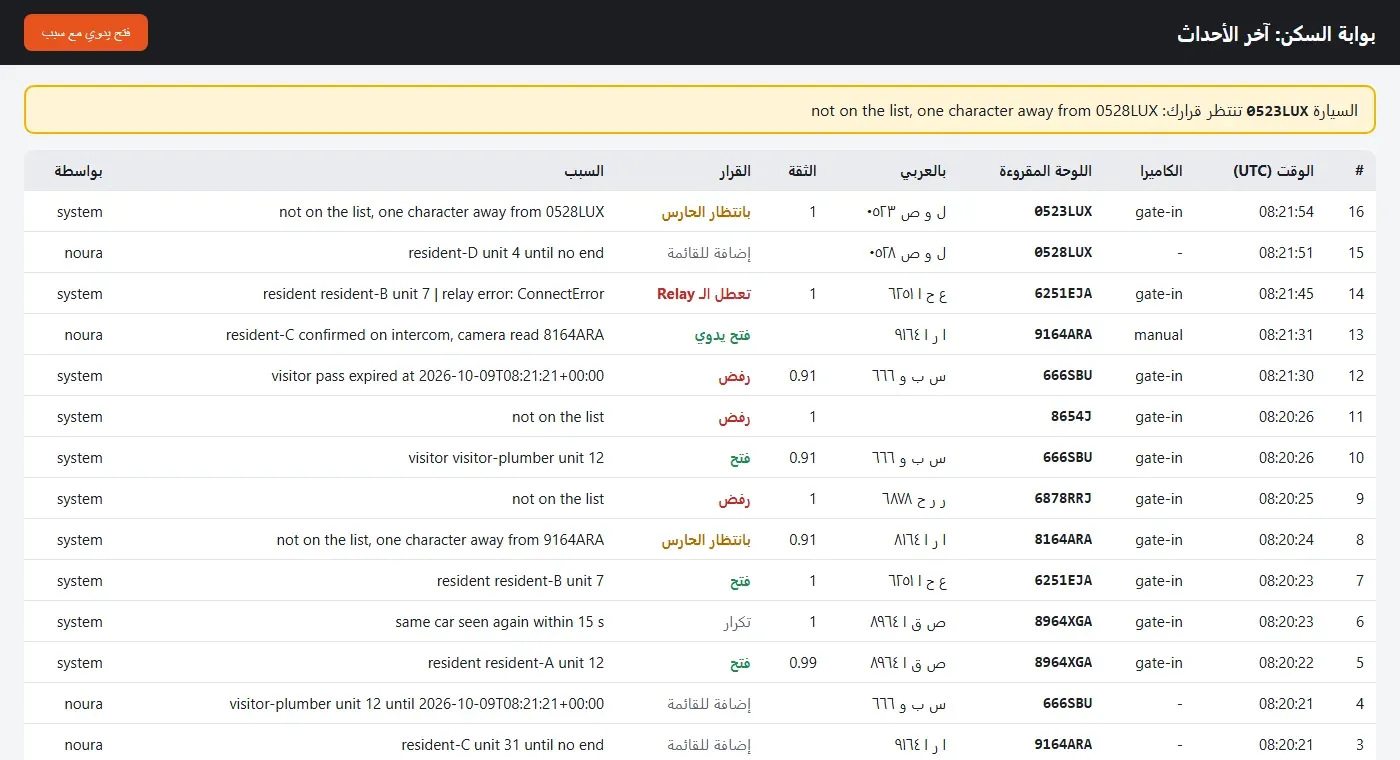Click the "بواسطة" column header
This screenshot has height=760, width=1400.
[x=79, y=171]
